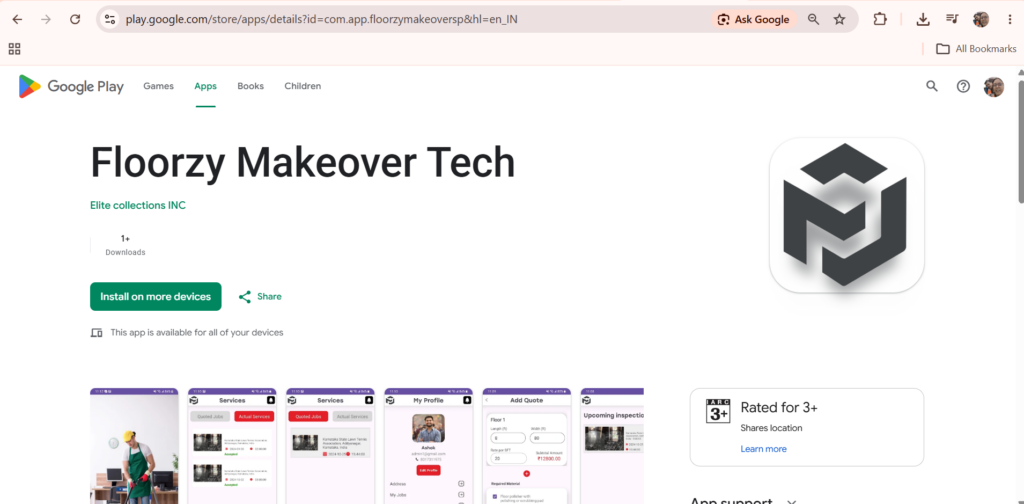Viewport: 1024px width, 504px height.
Task: Bookmark this page with the star icon
Action: 839,20
